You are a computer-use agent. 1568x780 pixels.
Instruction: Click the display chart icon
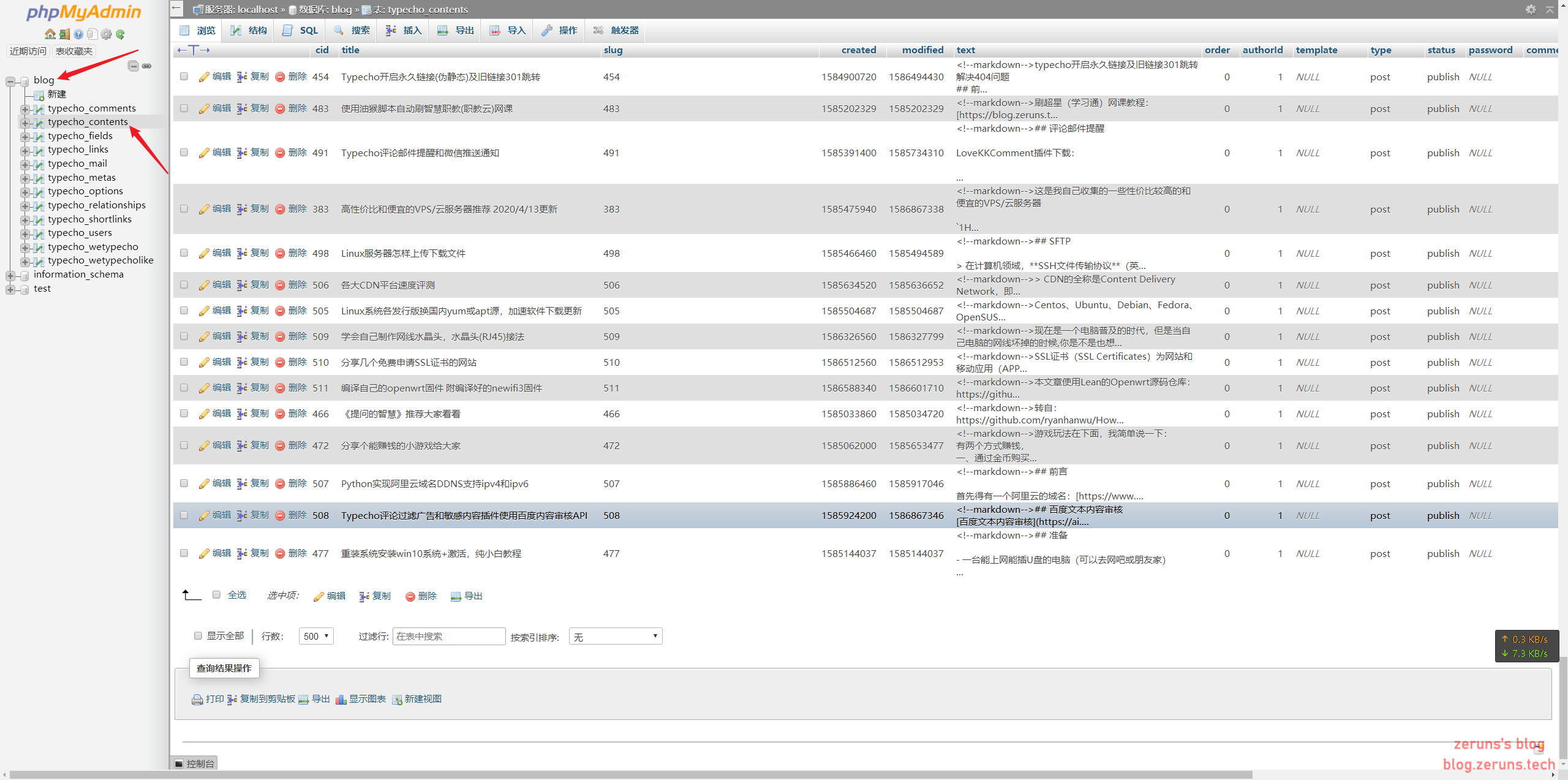(341, 699)
